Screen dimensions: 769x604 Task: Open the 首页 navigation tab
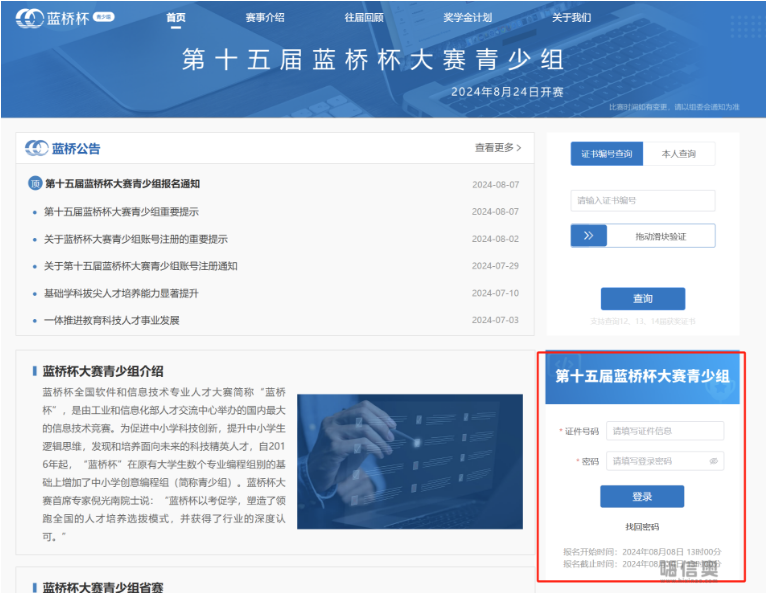176,18
